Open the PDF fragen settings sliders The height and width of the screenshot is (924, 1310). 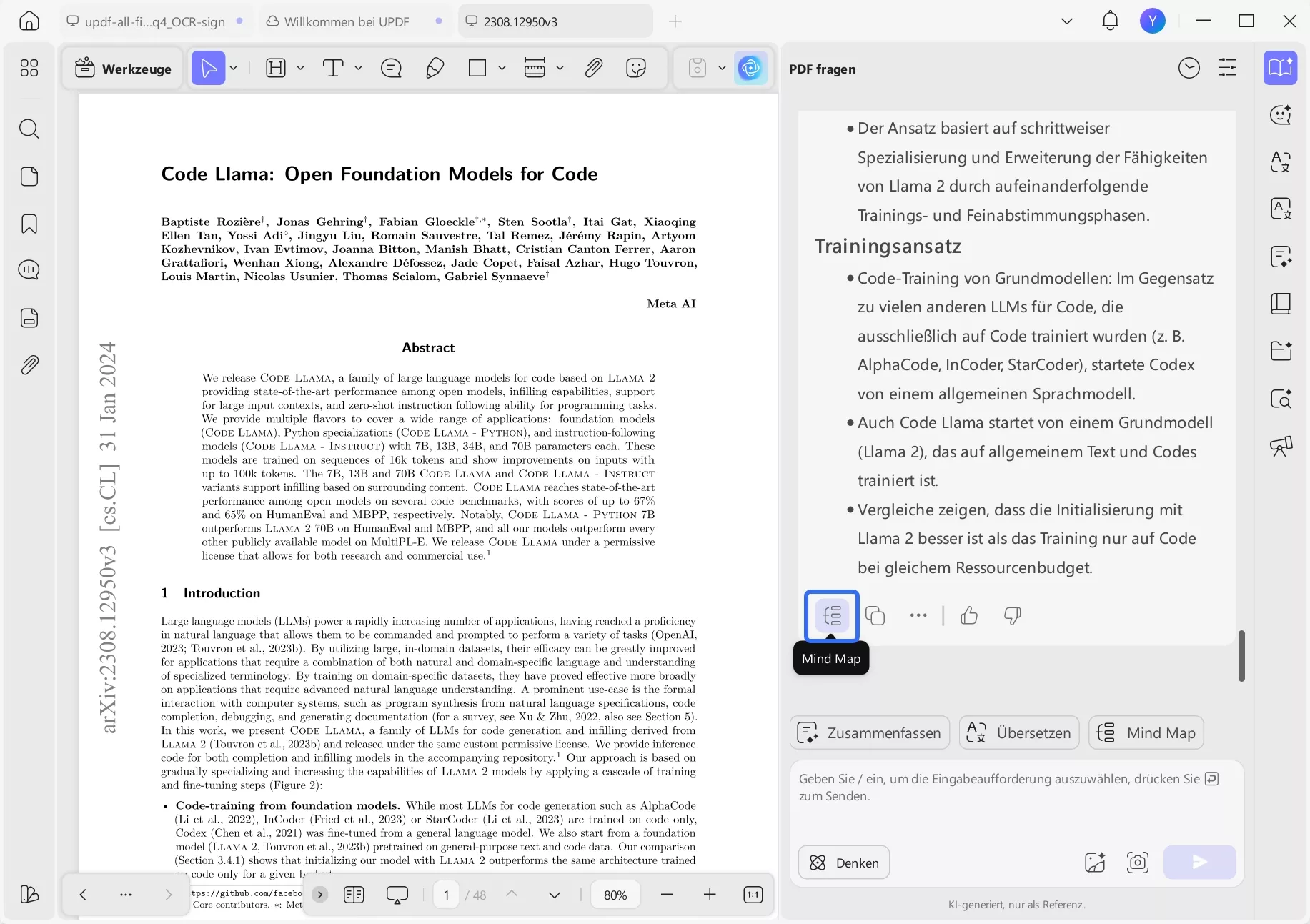tap(1228, 69)
